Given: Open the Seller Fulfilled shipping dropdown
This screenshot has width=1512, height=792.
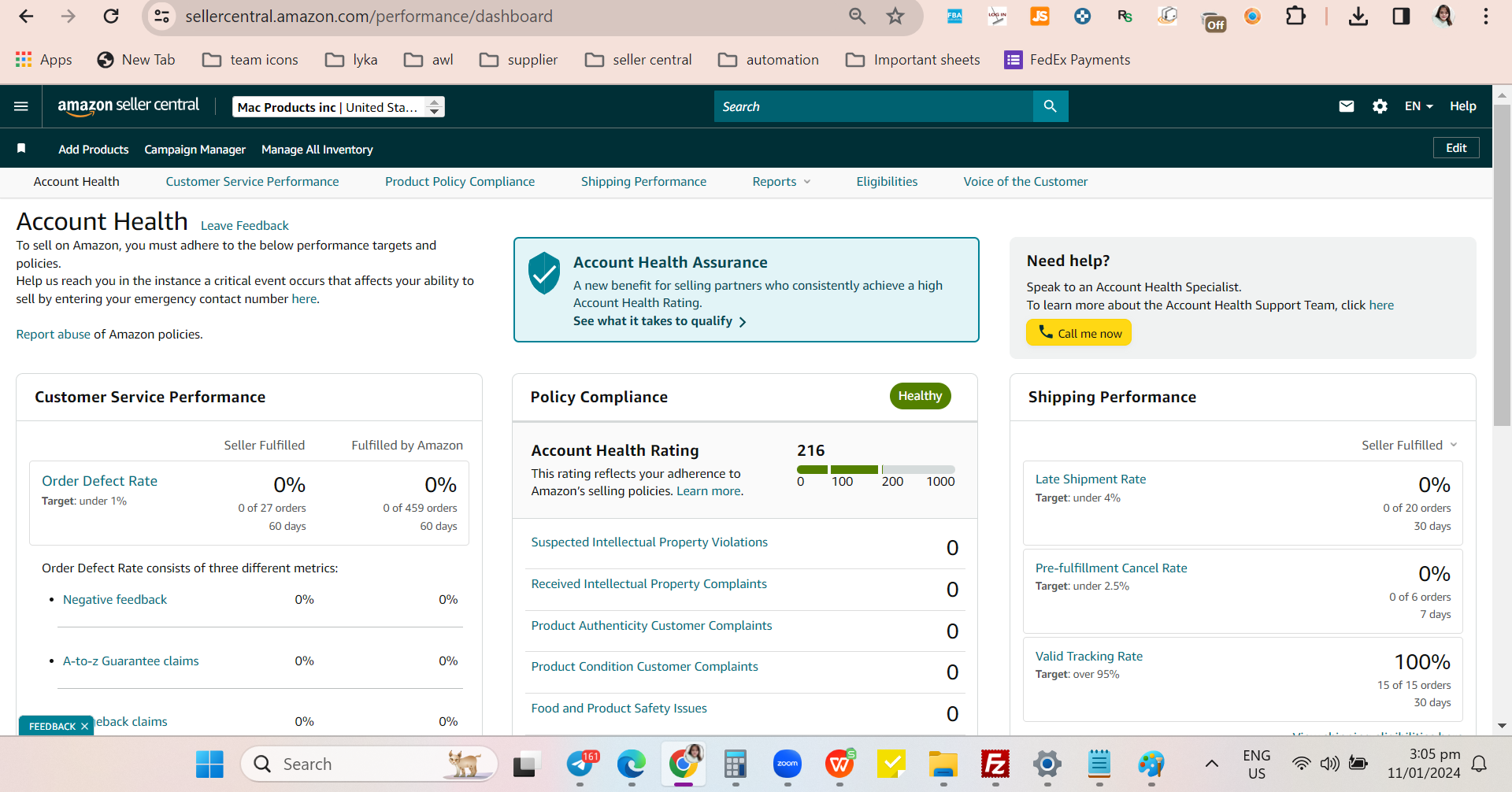Looking at the screenshot, I should [1410, 446].
